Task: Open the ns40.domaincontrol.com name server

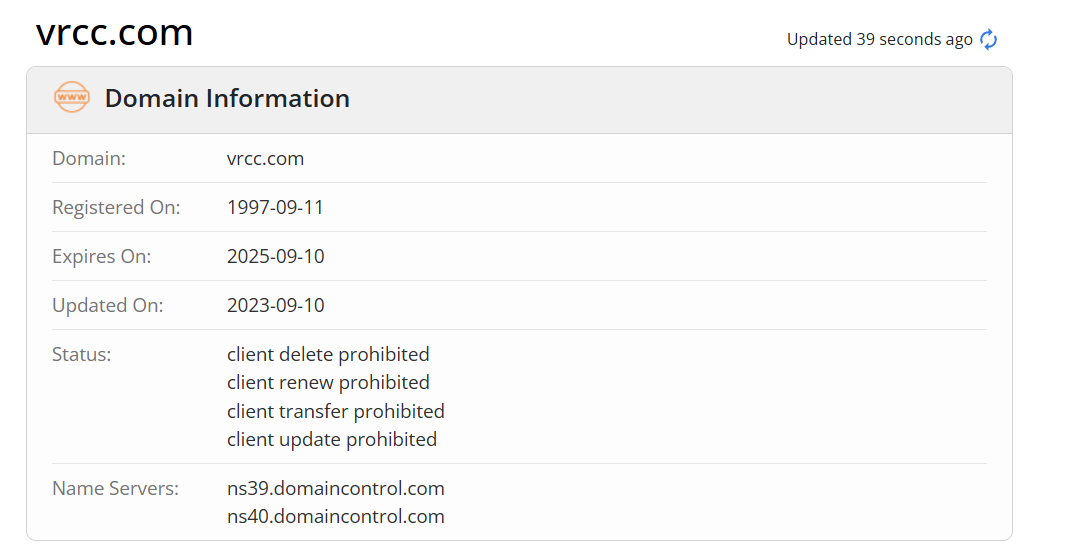Action: click(x=335, y=516)
